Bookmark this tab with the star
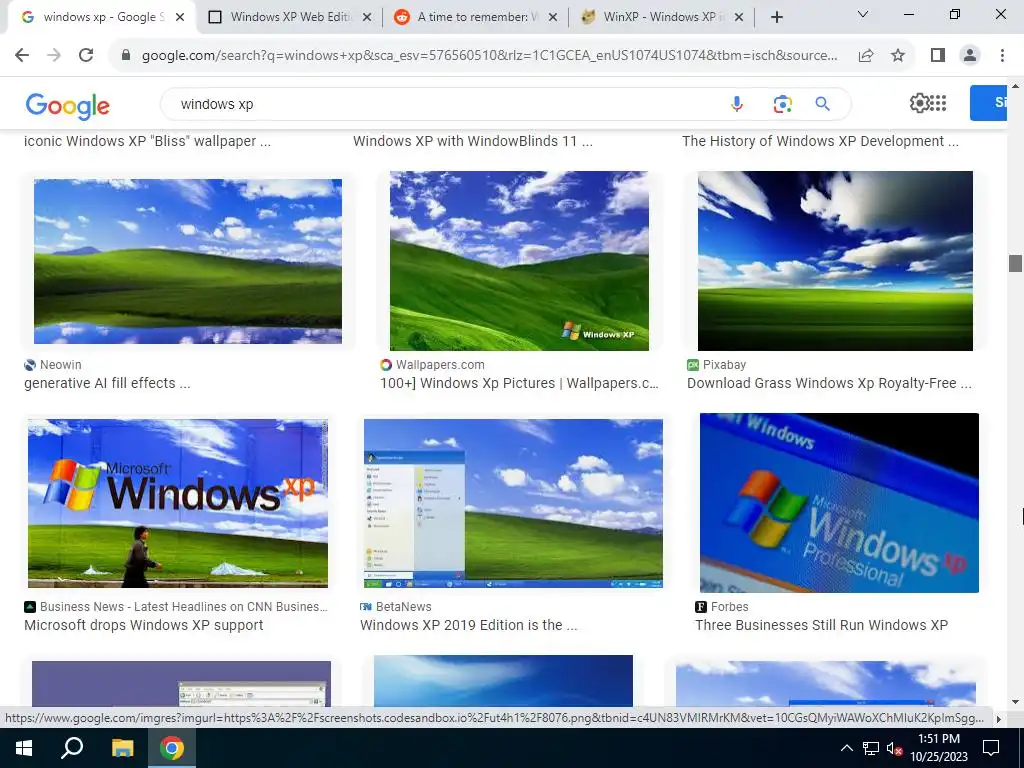 [898, 56]
